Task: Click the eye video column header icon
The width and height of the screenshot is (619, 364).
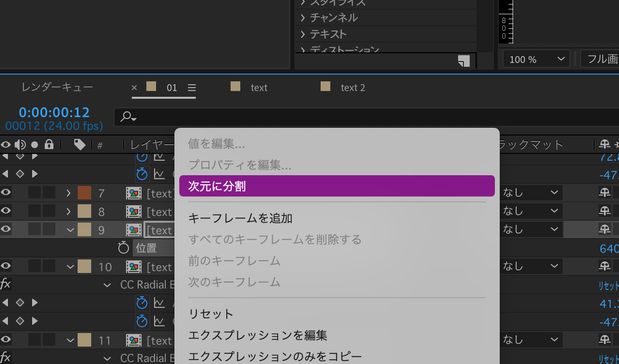Action: (6, 145)
